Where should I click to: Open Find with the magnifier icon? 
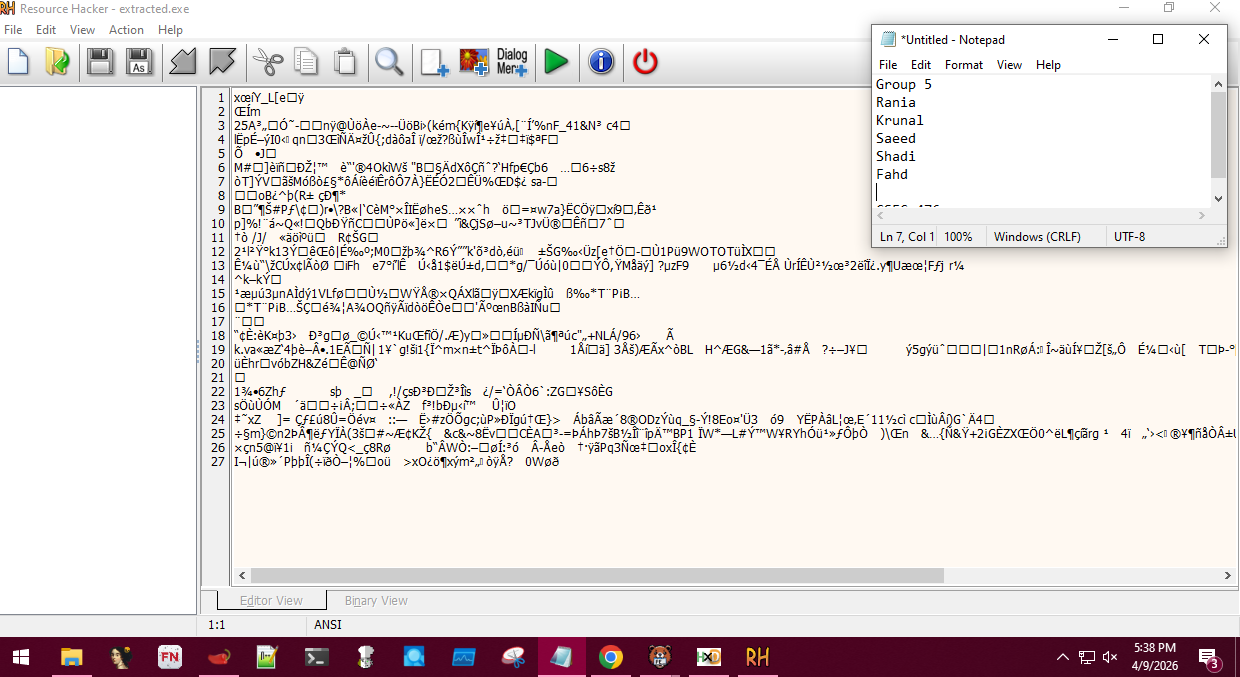[x=389, y=61]
